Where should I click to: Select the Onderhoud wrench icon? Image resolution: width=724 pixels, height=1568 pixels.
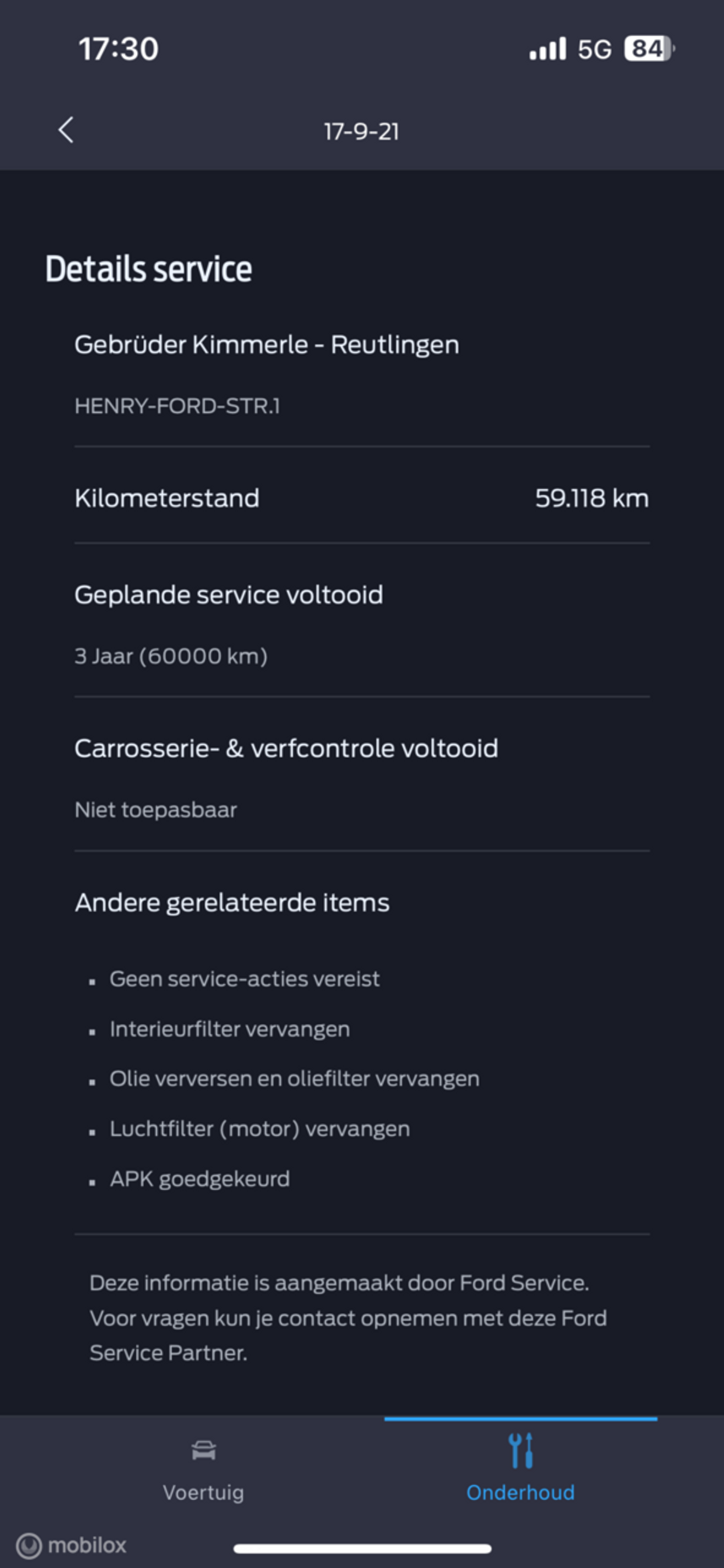[x=521, y=1451]
